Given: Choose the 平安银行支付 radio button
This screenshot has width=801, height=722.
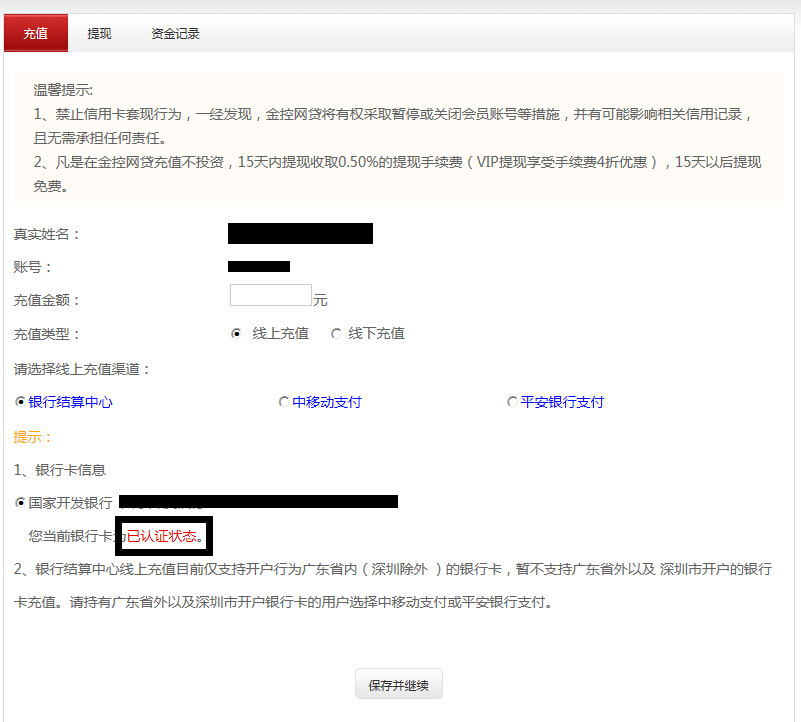Looking at the screenshot, I should pos(512,402).
